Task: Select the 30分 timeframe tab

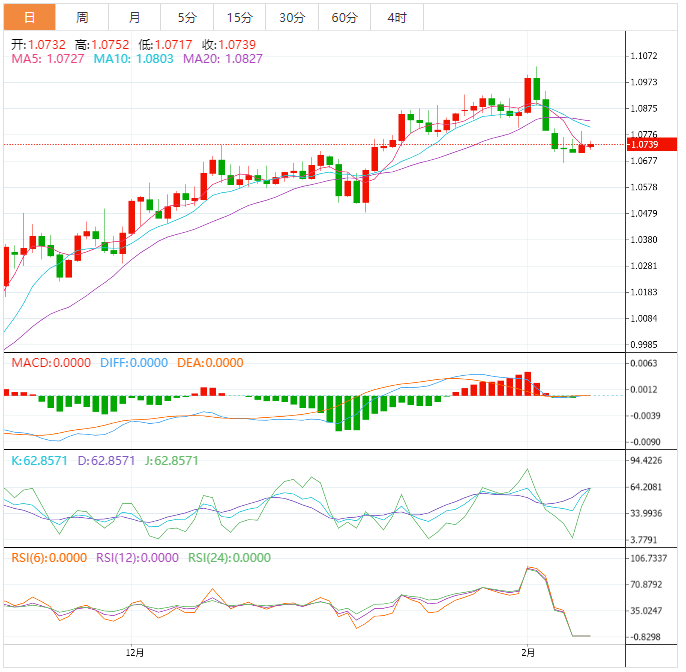Action: (x=292, y=18)
